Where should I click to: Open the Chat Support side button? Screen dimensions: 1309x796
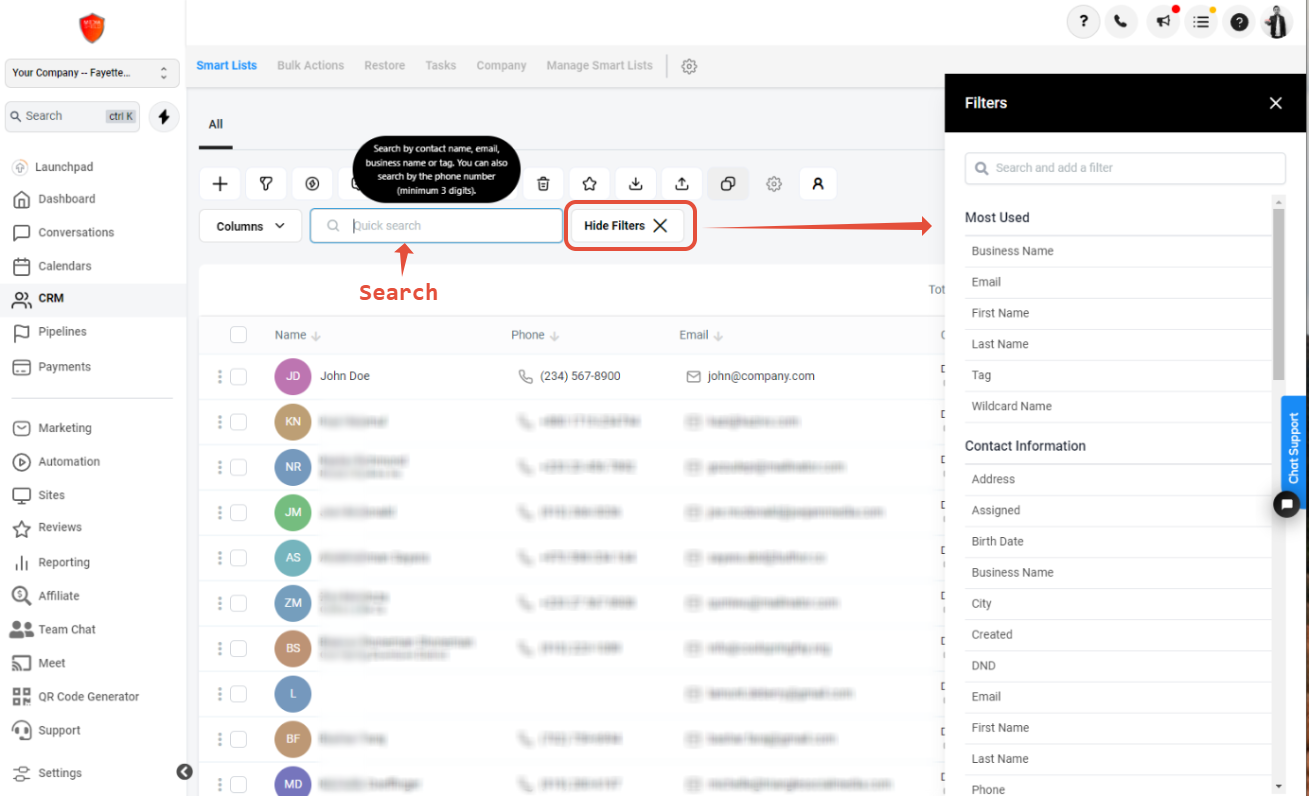pos(1294,449)
